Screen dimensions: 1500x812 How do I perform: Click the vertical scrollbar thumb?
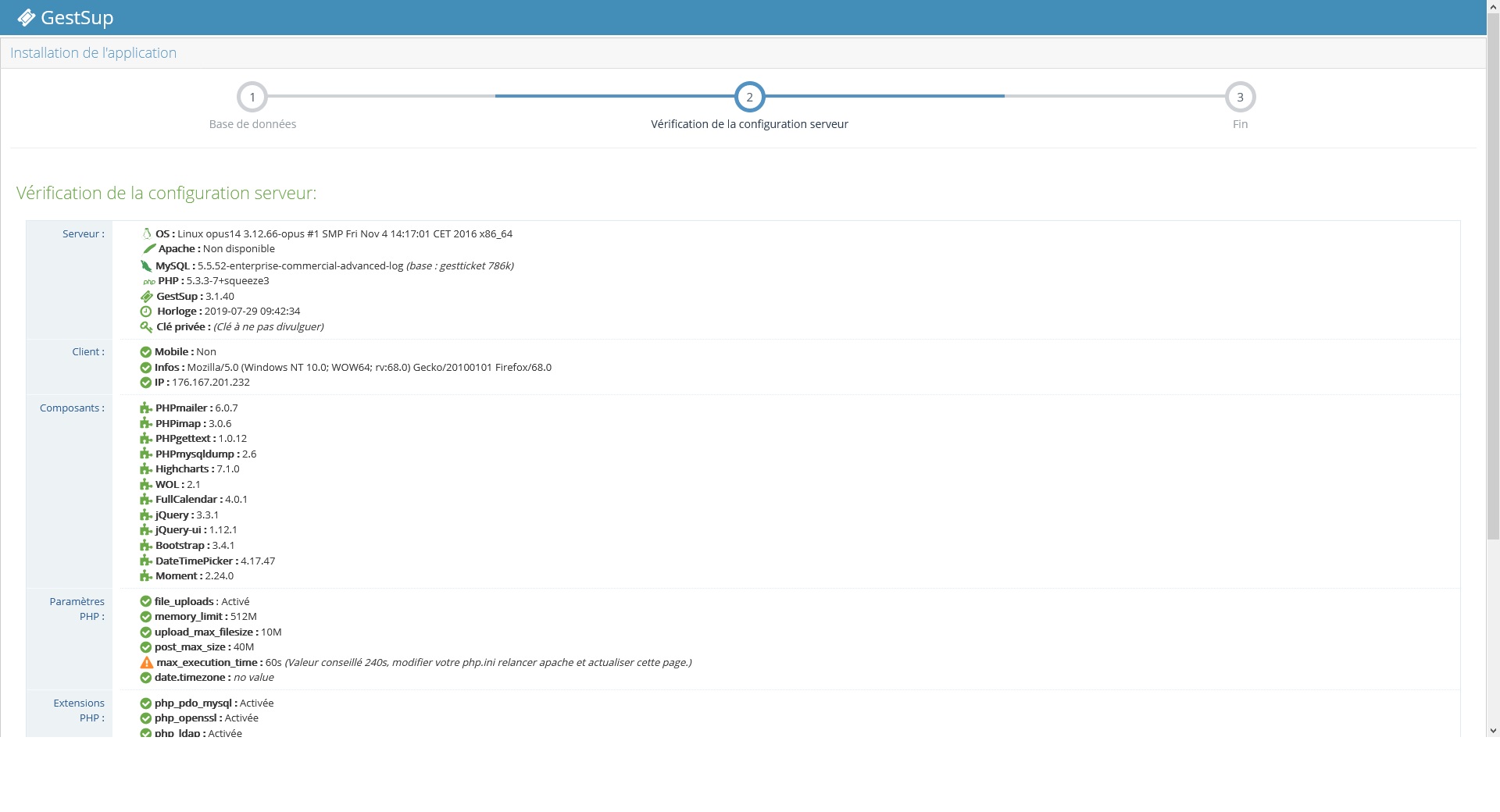click(1493, 273)
